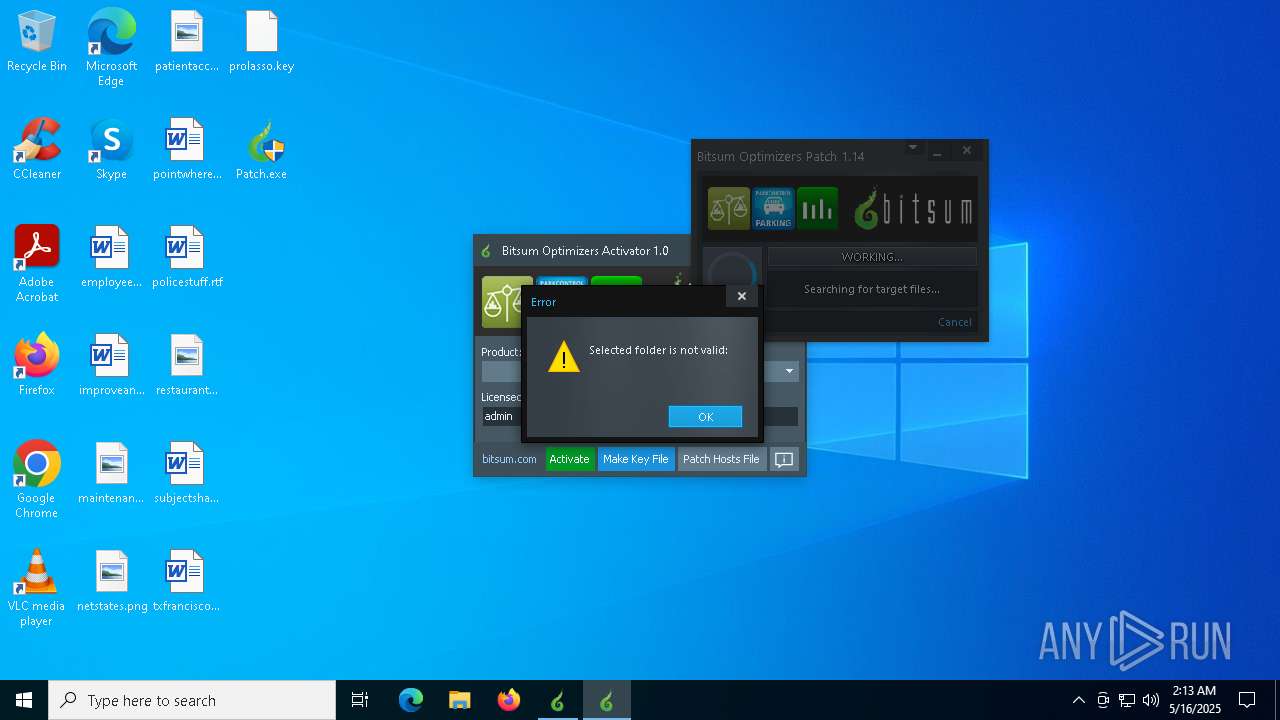Click the ParkControl parking icon in Patch window
The height and width of the screenshot is (720, 1280).
pos(773,208)
